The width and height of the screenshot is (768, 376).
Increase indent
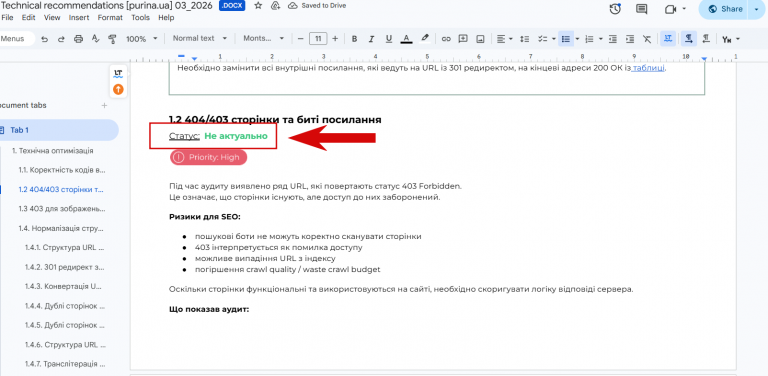pyautogui.click(x=630, y=39)
